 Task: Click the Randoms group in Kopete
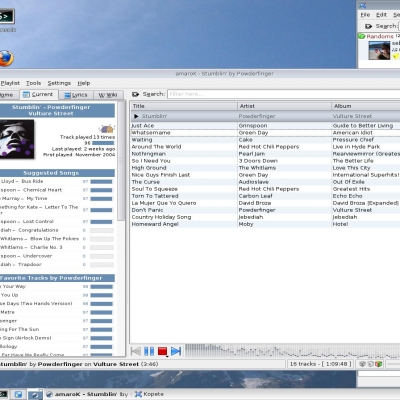[x=380, y=36]
